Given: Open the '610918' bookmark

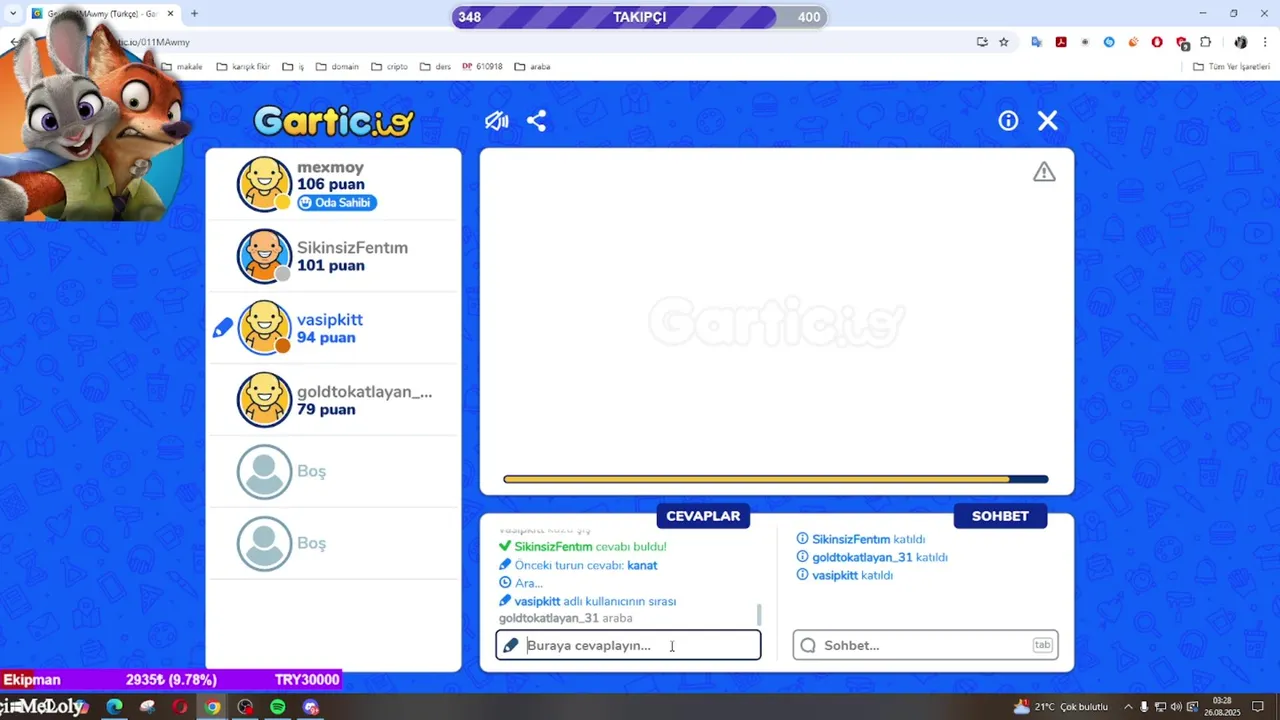Looking at the screenshot, I should coord(482,67).
